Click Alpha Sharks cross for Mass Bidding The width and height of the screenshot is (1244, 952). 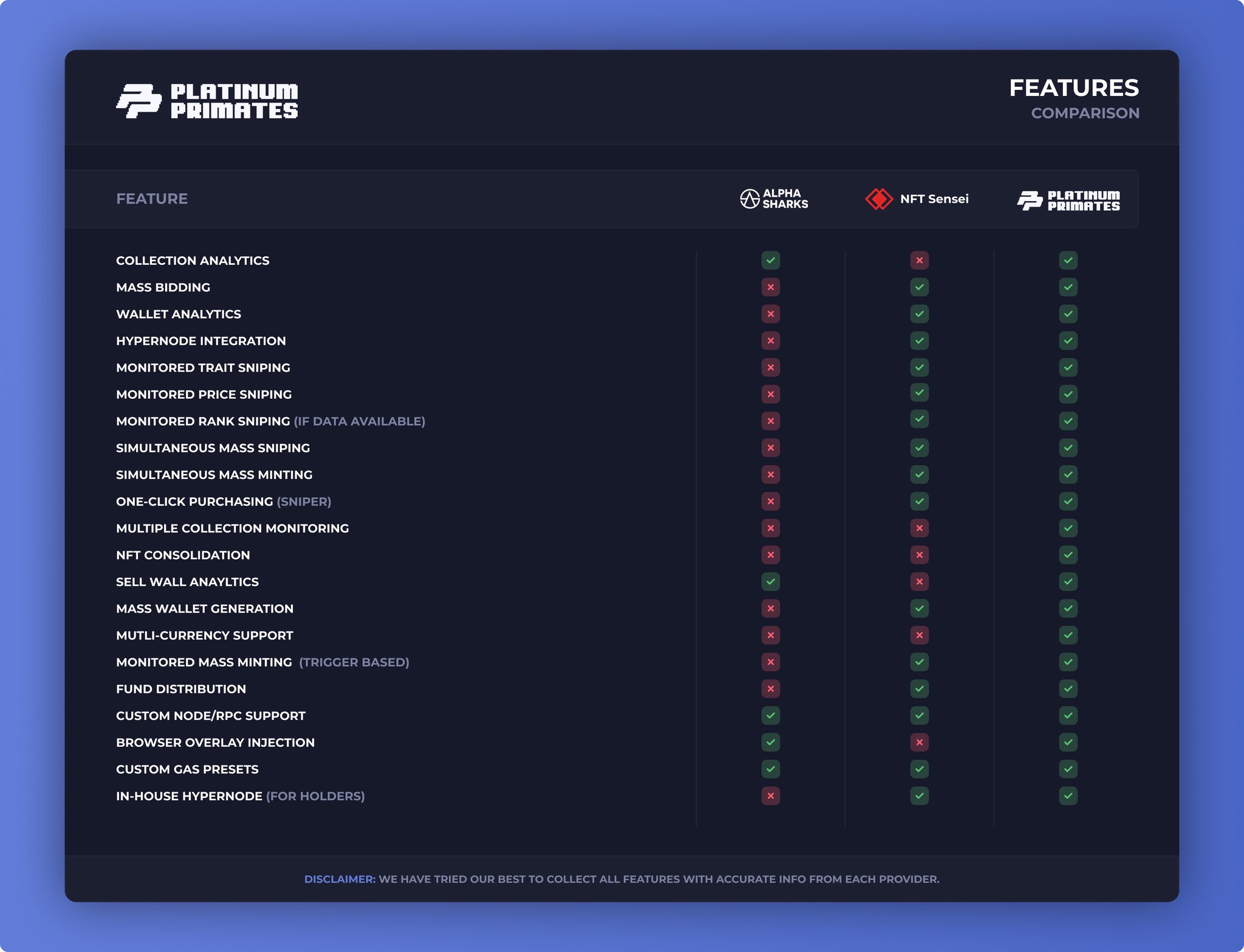click(x=771, y=287)
